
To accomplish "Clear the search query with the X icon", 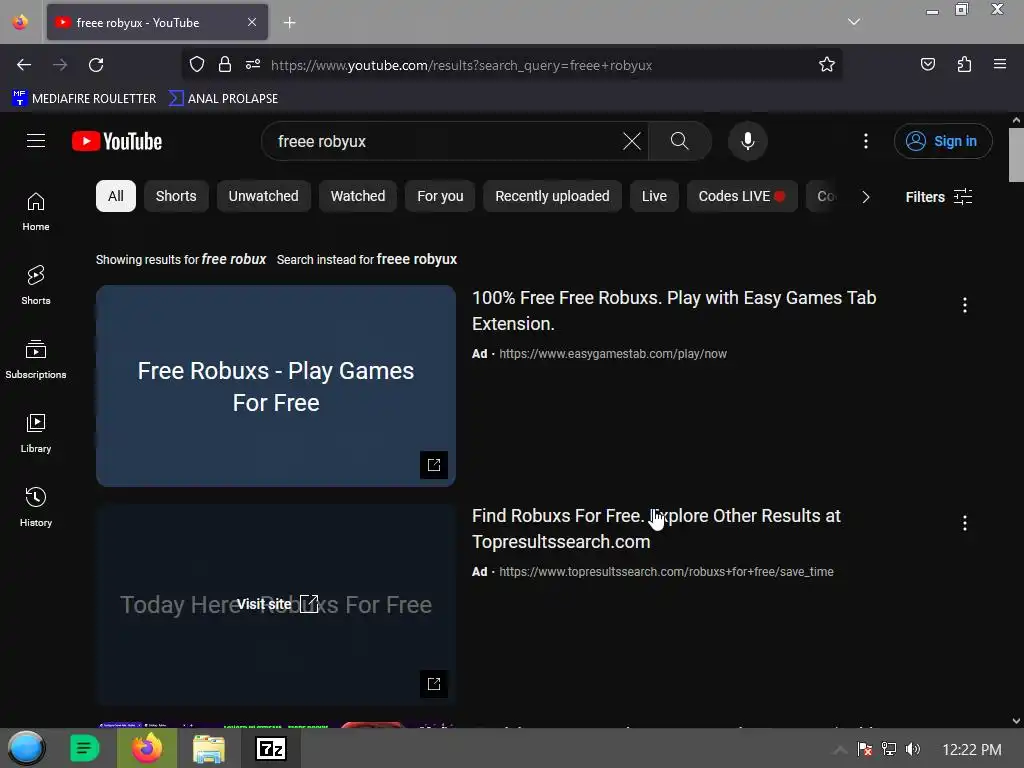I will click(x=632, y=141).
